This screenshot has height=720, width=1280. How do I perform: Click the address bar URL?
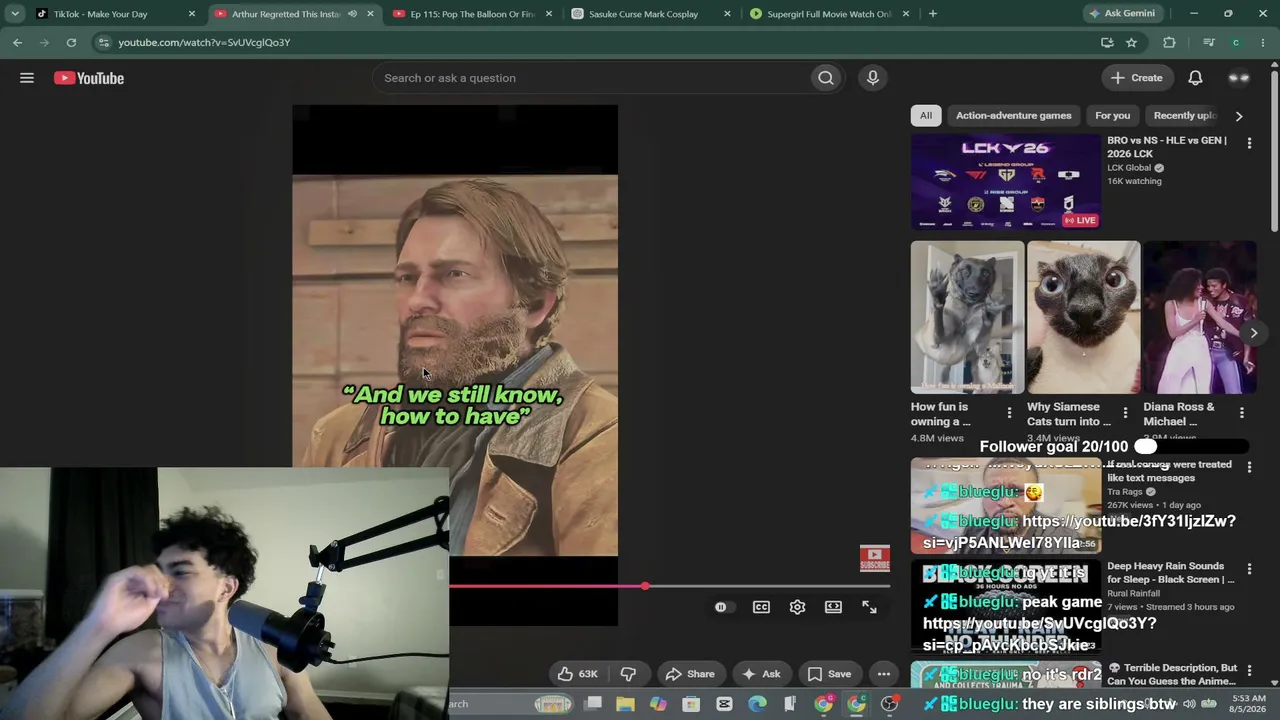204,43
